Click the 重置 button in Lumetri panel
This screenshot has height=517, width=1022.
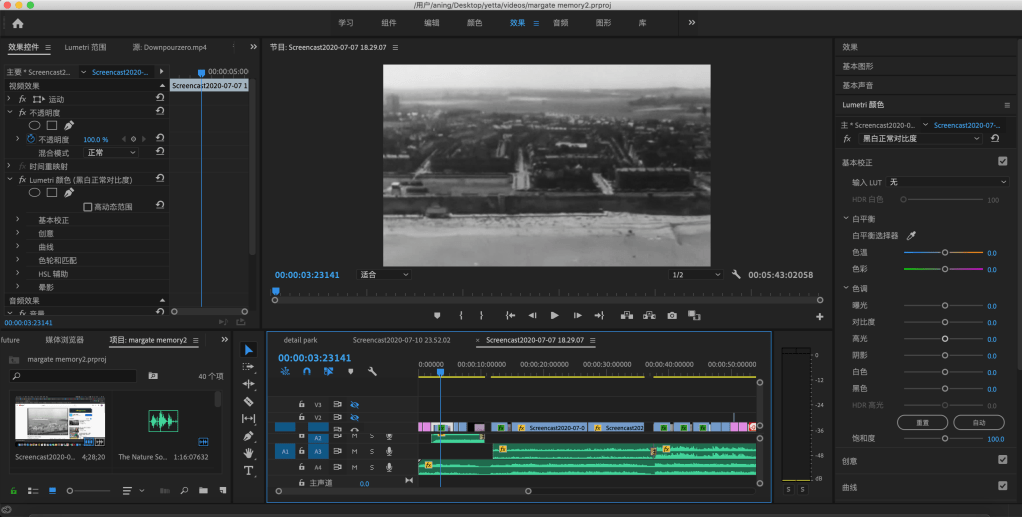pos(922,422)
